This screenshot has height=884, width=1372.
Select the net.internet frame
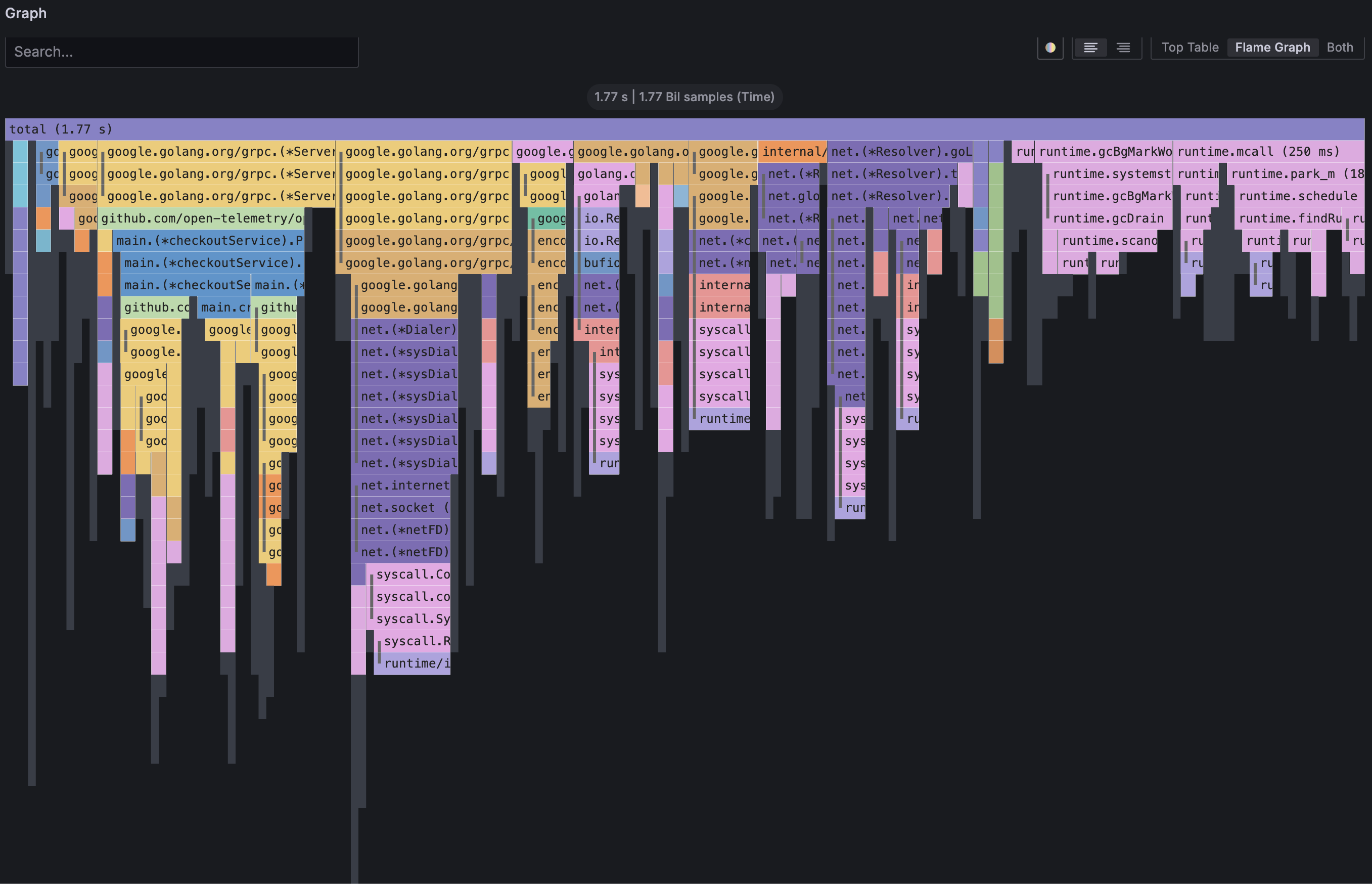click(403, 485)
